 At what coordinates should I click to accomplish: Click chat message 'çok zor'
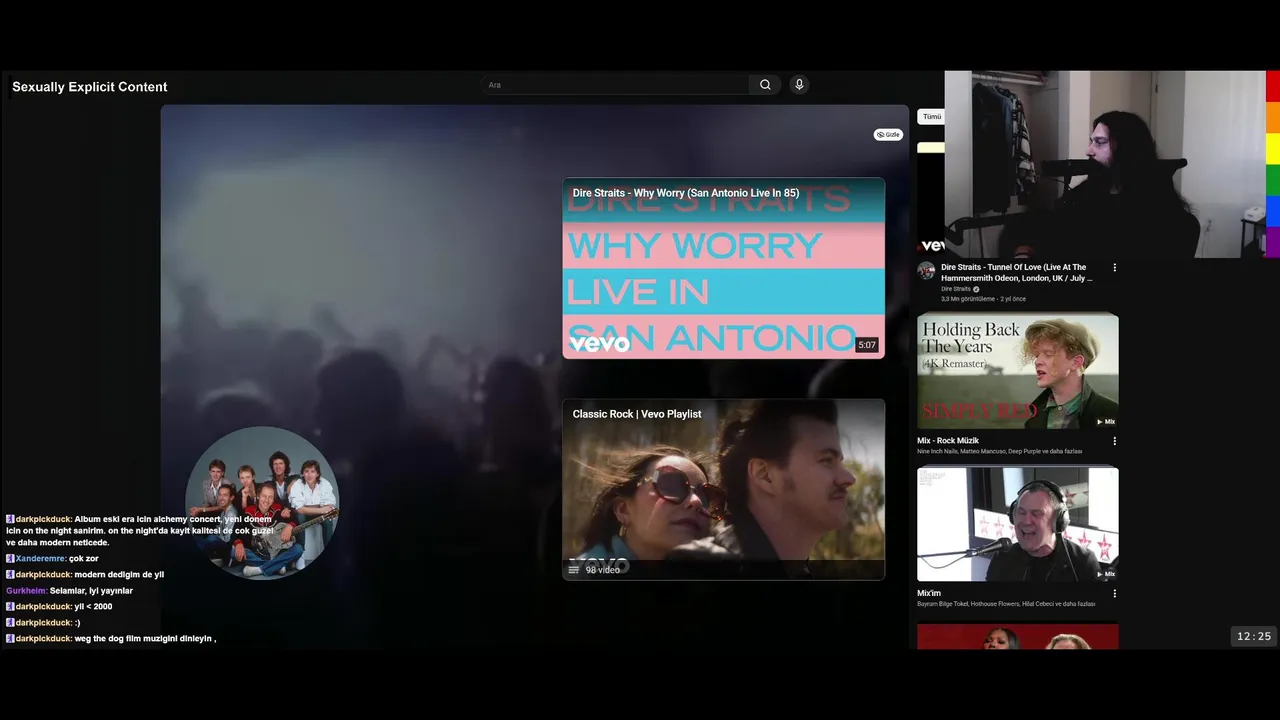[x=84, y=559]
